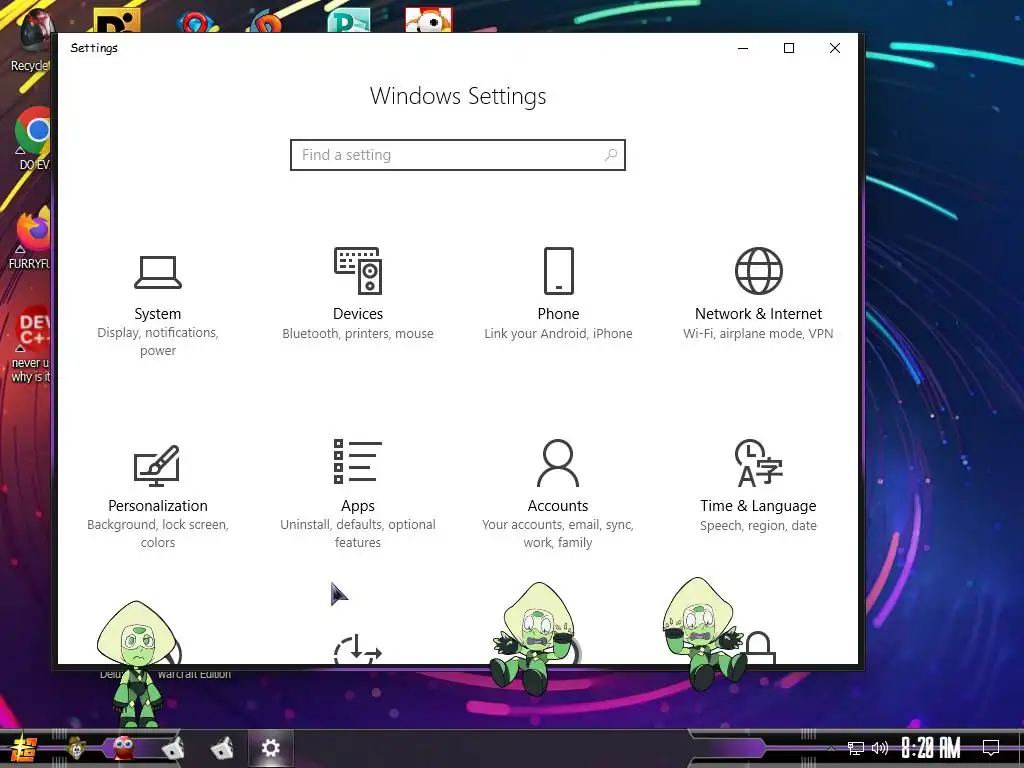The width and height of the screenshot is (1024, 768).
Task: Select the Chrome desktop shortcut
Action: 33,139
